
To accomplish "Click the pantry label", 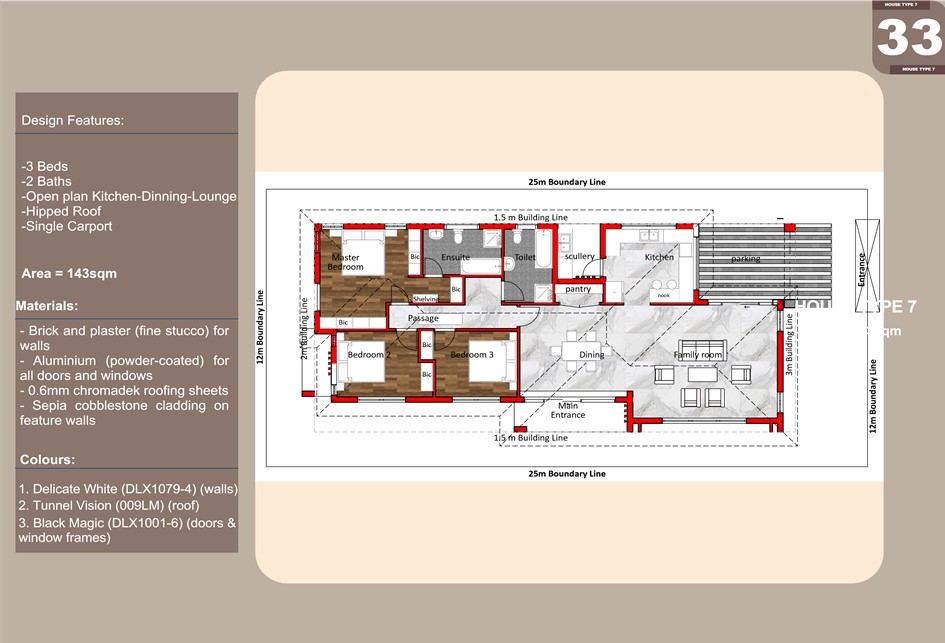I will [578, 289].
